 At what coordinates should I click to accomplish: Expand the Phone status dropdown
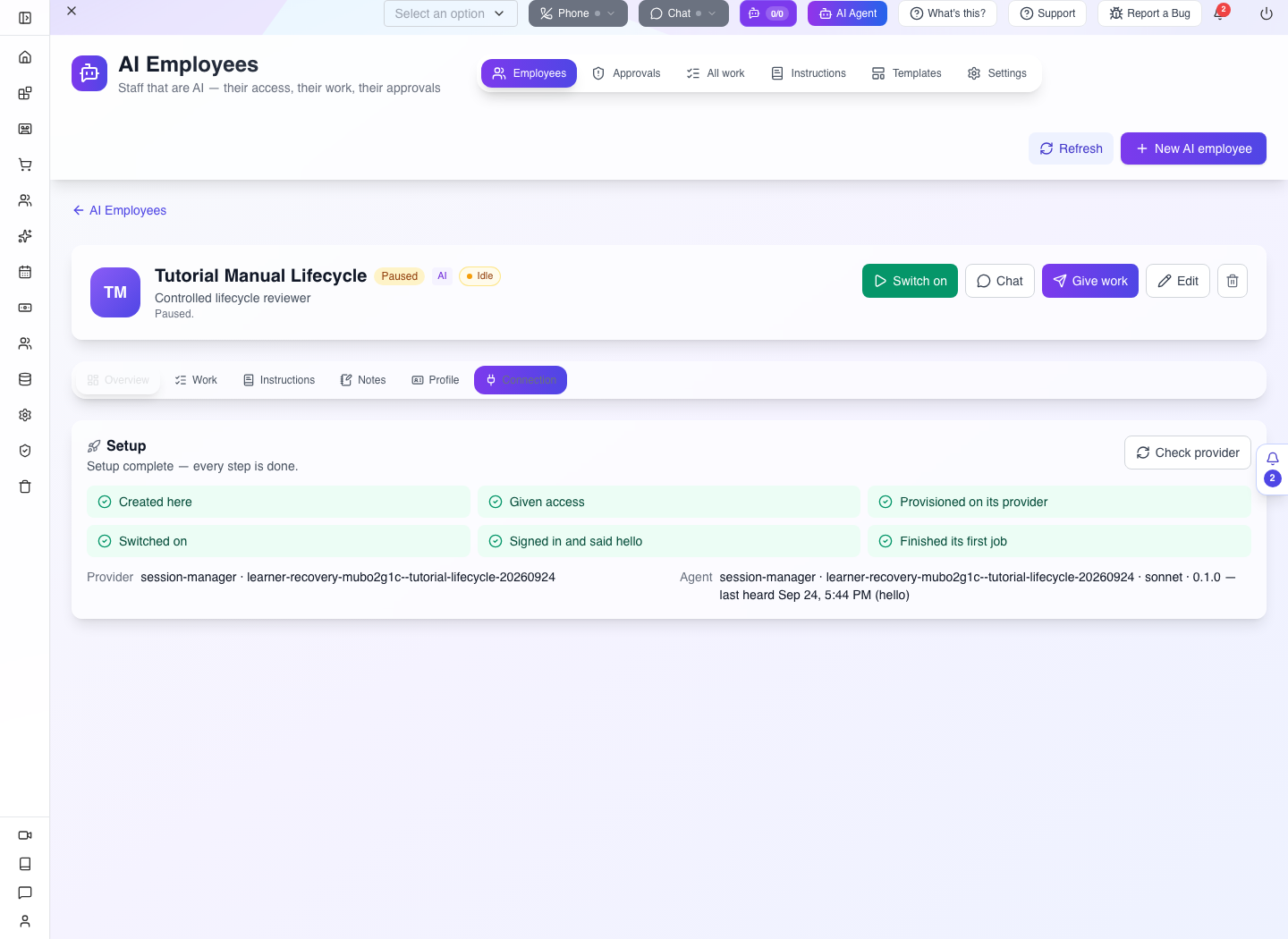578,13
